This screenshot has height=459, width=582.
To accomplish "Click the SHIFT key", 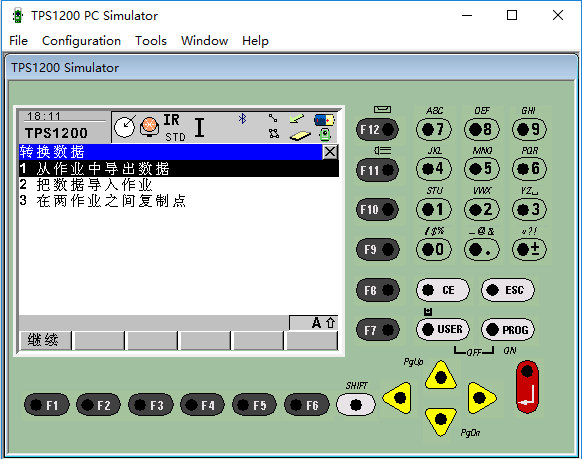I will (356, 405).
